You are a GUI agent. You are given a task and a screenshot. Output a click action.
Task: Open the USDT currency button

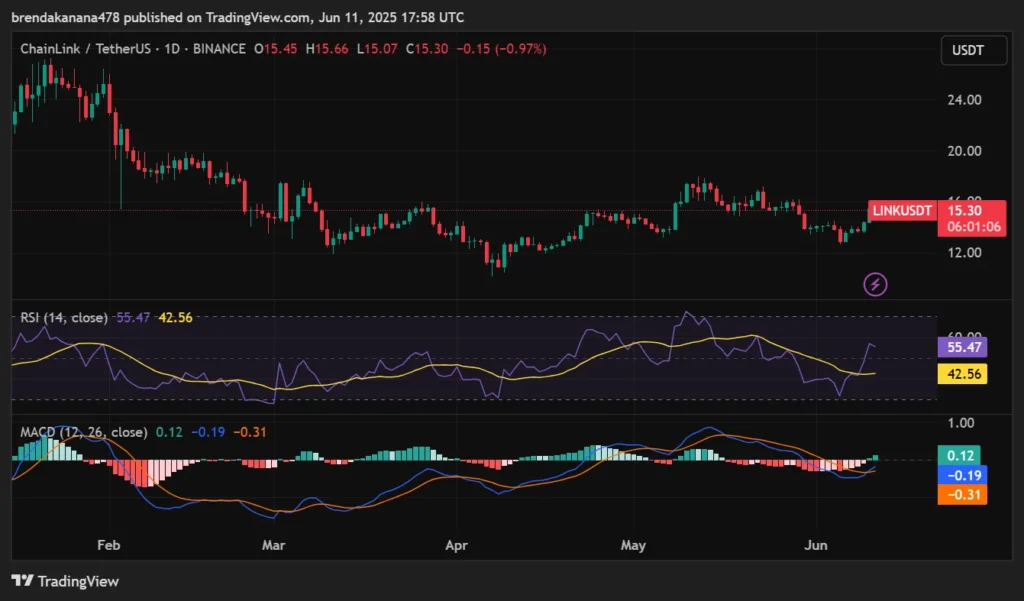[974, 50]
